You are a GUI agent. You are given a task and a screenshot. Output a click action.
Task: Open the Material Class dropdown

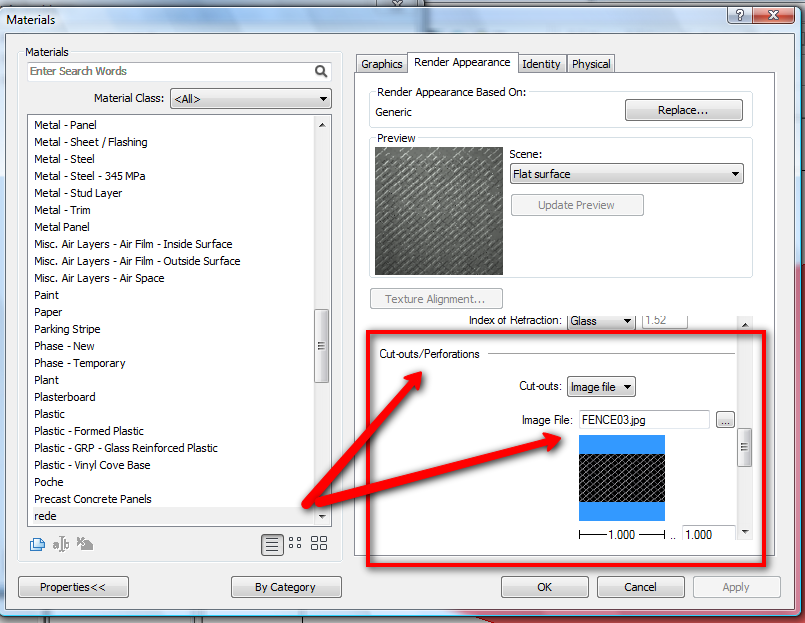[251, 99]
